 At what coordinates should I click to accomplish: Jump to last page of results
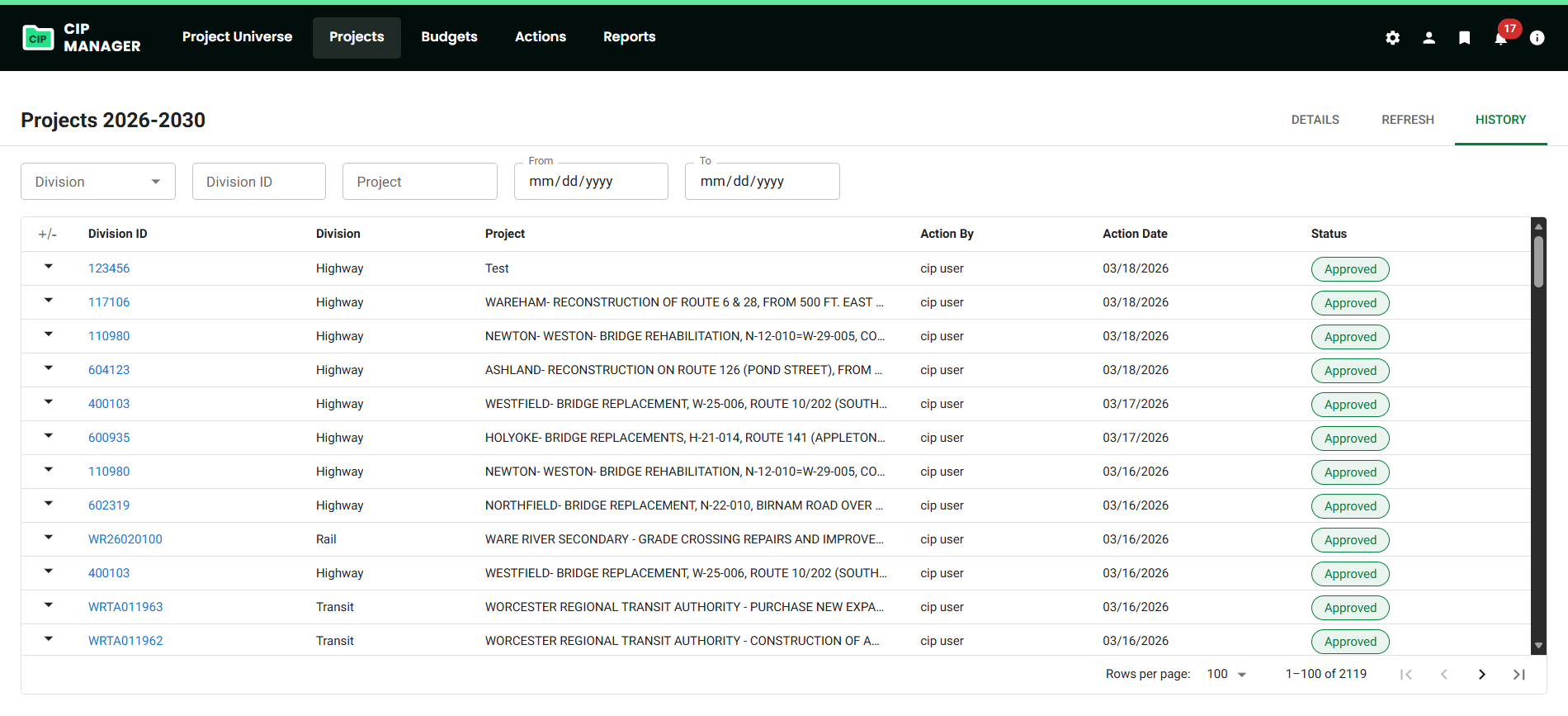[x=1518, y=675]
